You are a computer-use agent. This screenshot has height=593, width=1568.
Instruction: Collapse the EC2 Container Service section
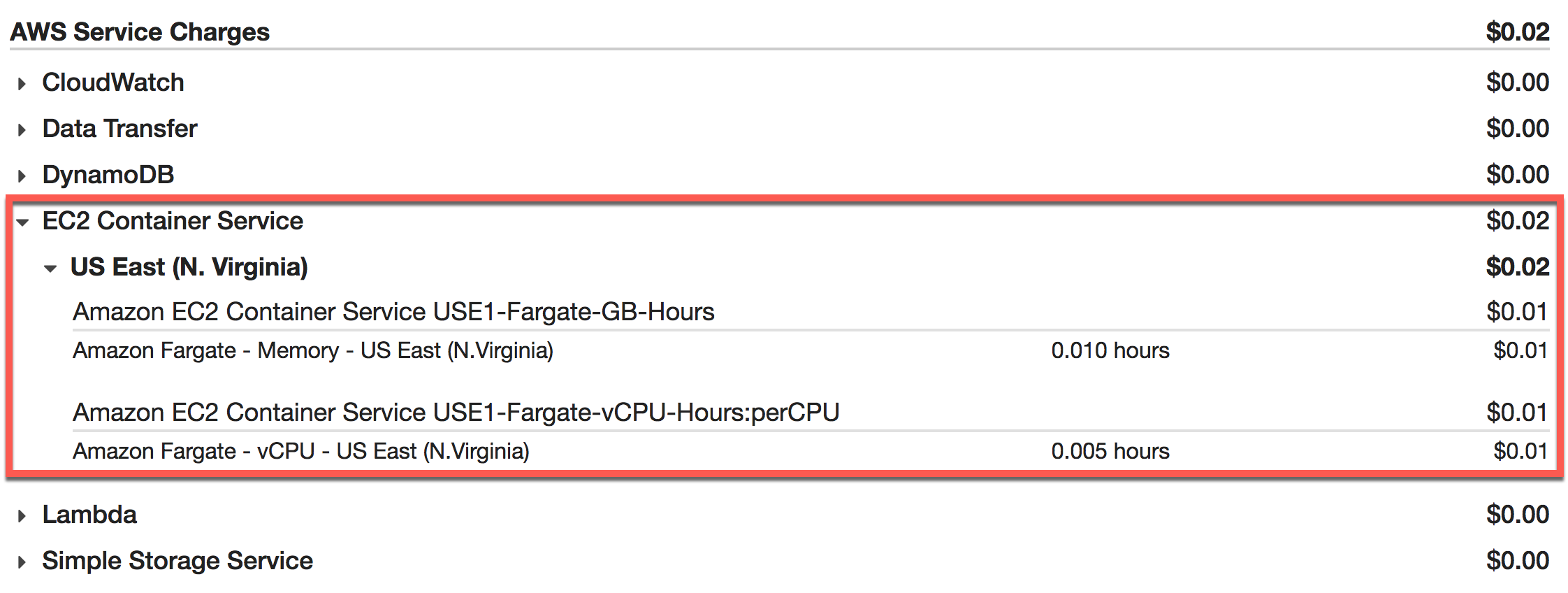pos(22,222)
